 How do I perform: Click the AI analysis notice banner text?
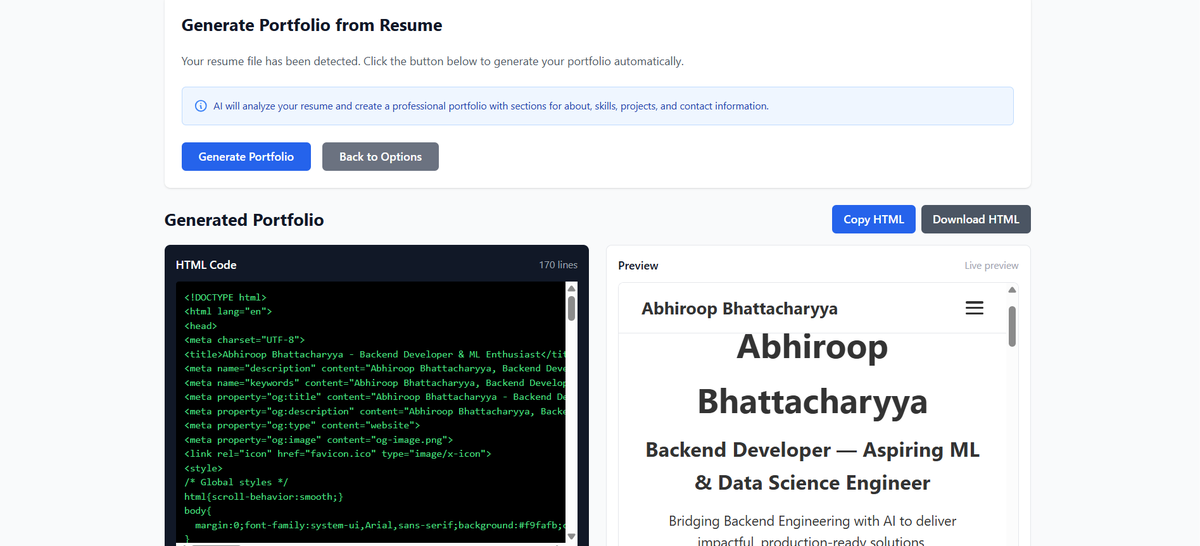491,106
